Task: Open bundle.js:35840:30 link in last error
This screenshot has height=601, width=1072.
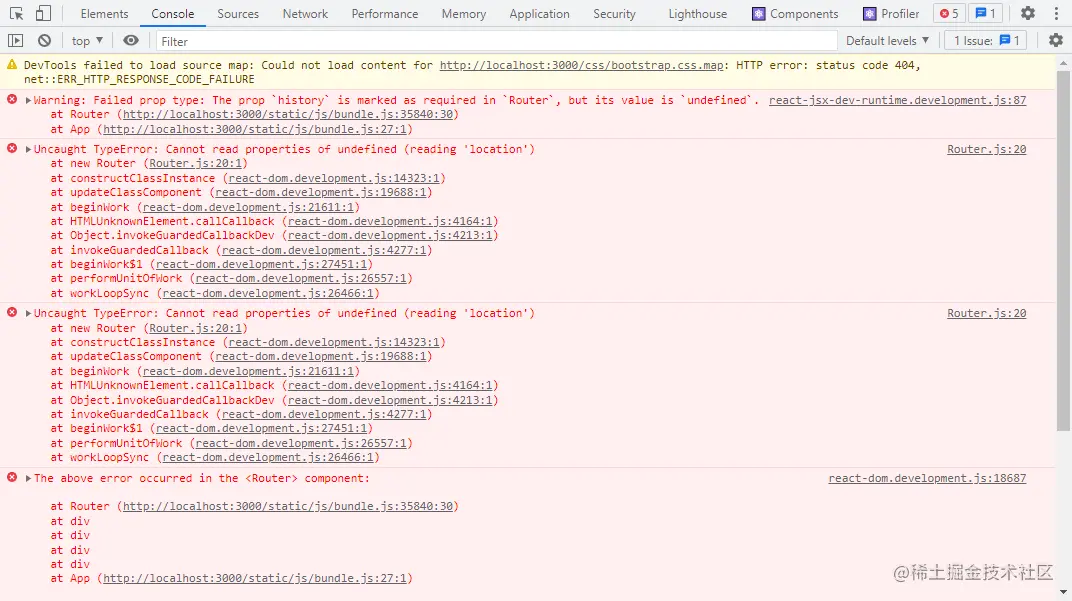Action: 288,506
